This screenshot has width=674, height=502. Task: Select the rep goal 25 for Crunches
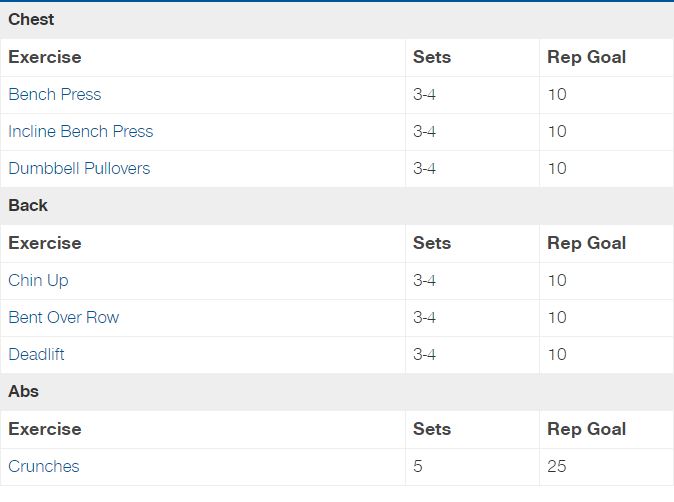coord(557,466)
